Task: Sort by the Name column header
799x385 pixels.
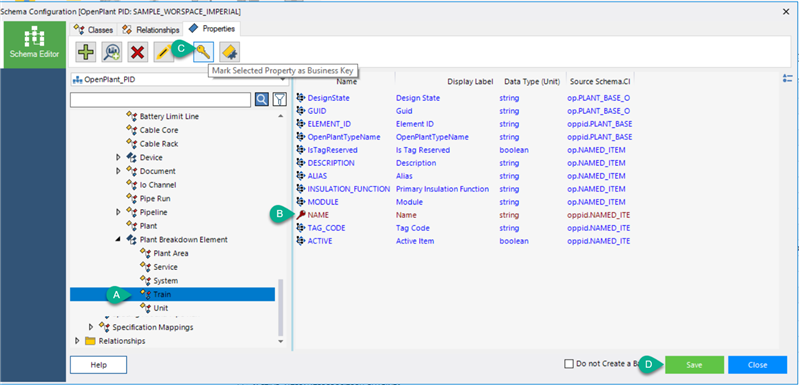Action: [347, 81]
